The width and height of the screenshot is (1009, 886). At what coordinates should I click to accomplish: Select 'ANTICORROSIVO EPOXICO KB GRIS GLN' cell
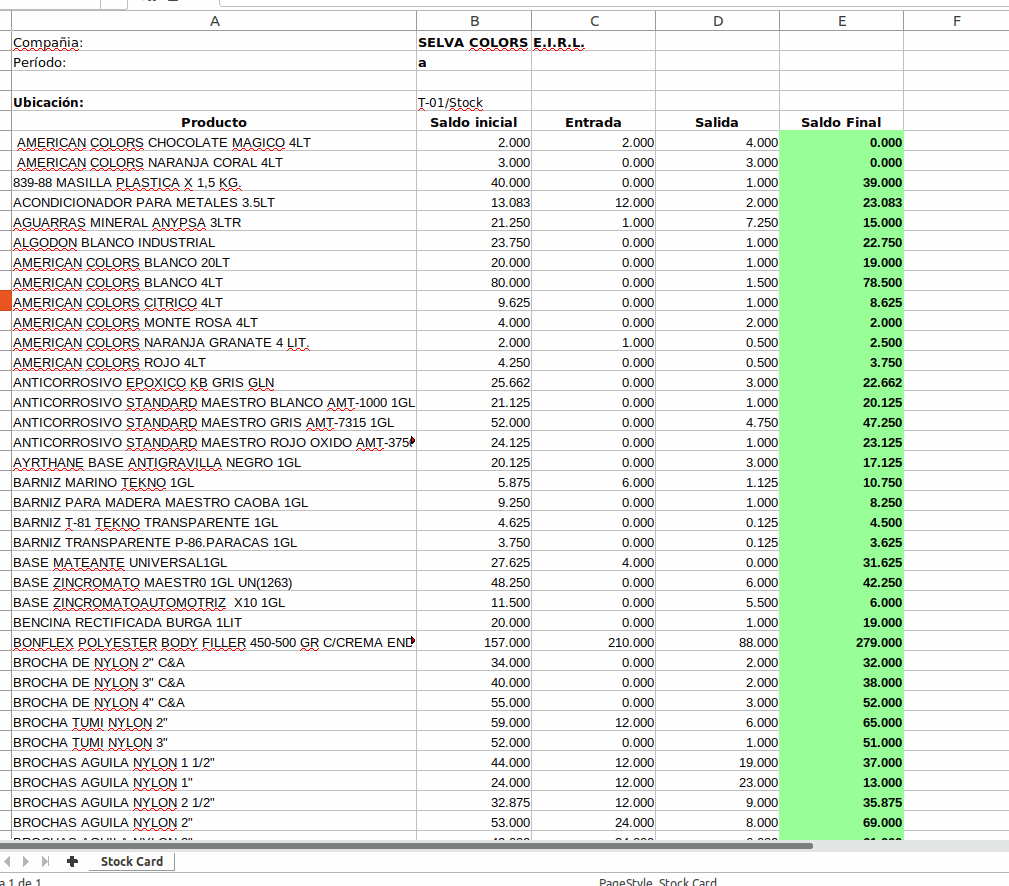(x=214, y=382)
